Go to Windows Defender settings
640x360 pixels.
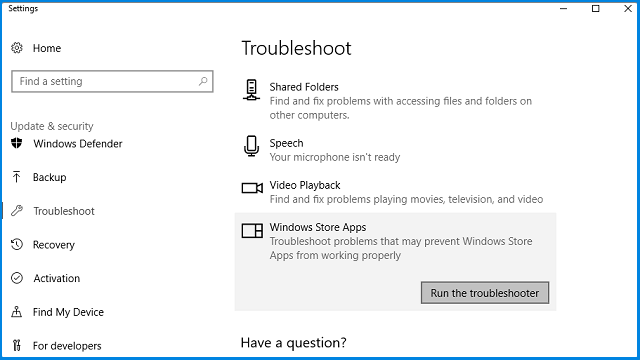click(x=78, y=144)
